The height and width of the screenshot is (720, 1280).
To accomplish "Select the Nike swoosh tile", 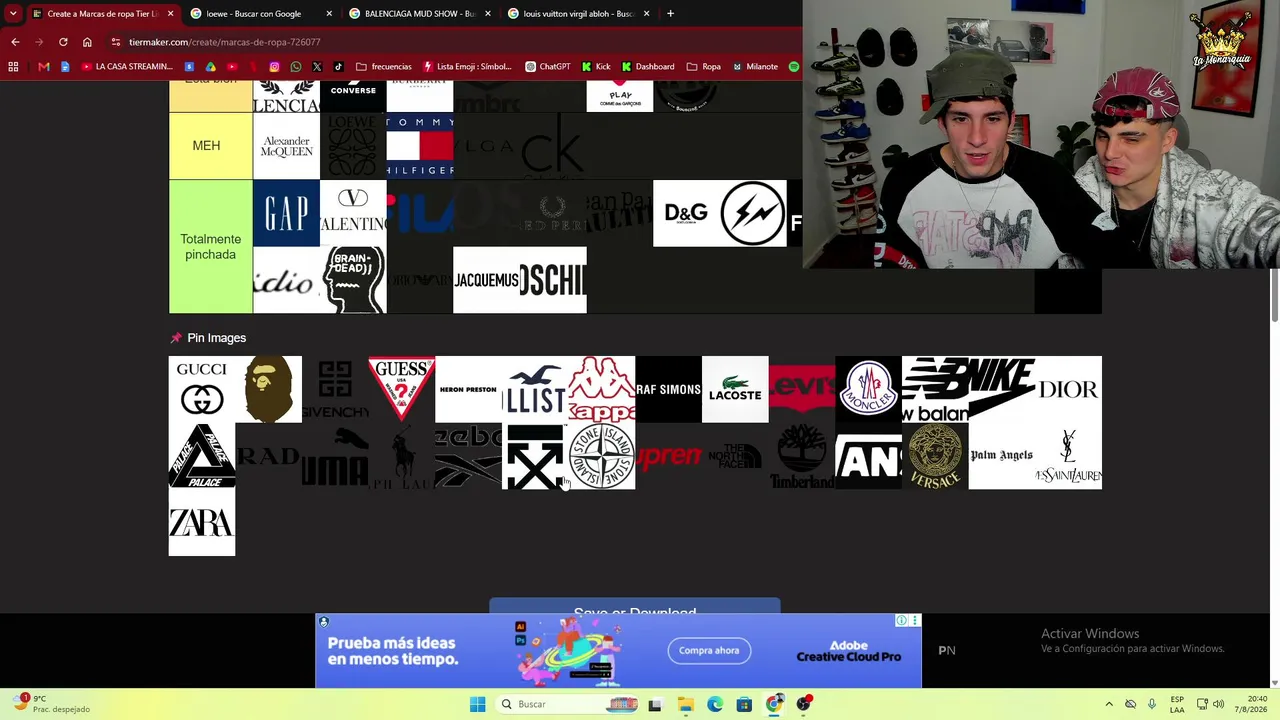I will coord(1002,389).
